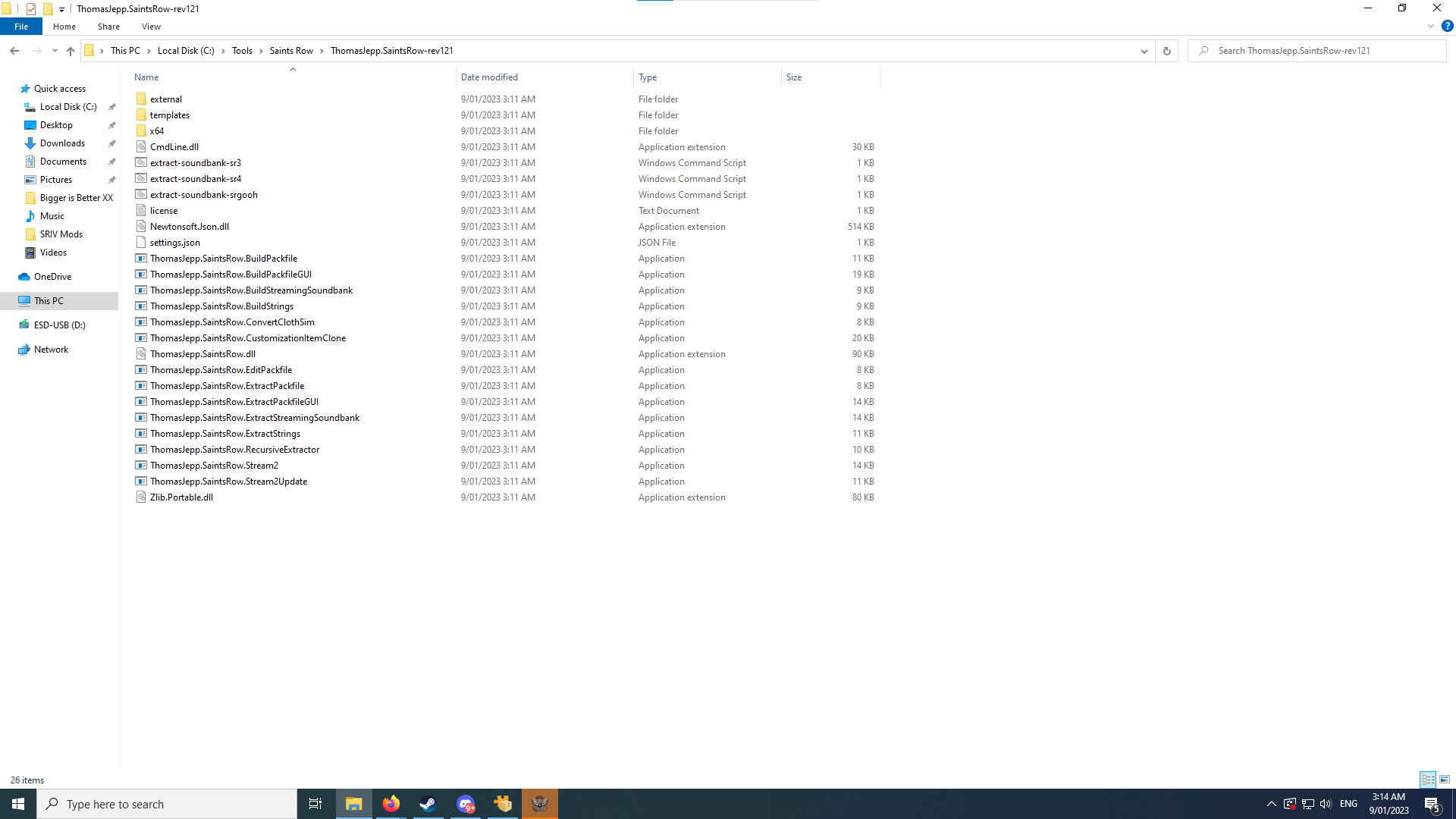Select ThomasJepp.SaintsRow.ExtractPackfileGUI application
The width and height of the screenshot is (1456, 819).
(234, 402)
